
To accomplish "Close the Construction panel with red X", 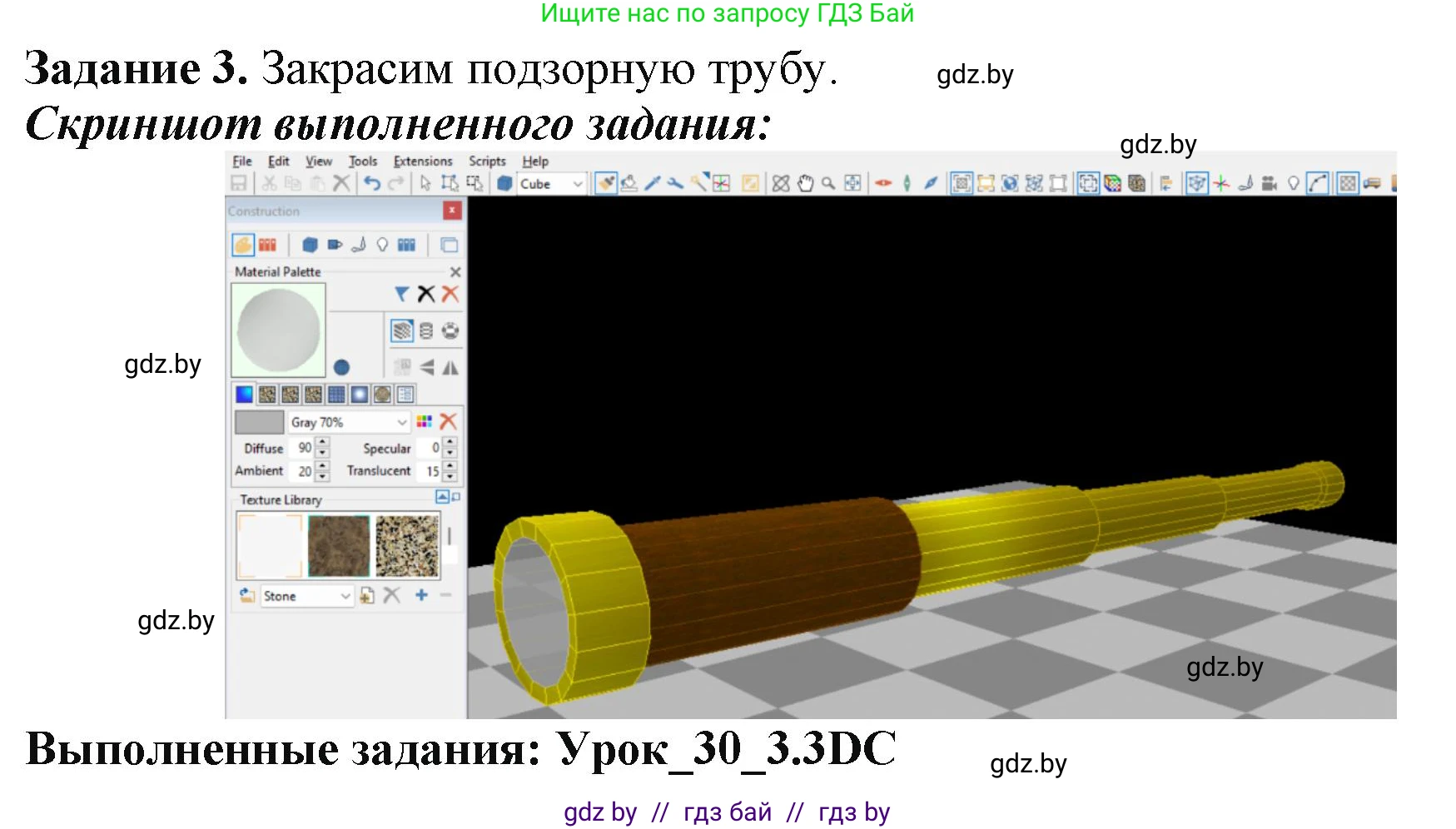I will 452,211.
